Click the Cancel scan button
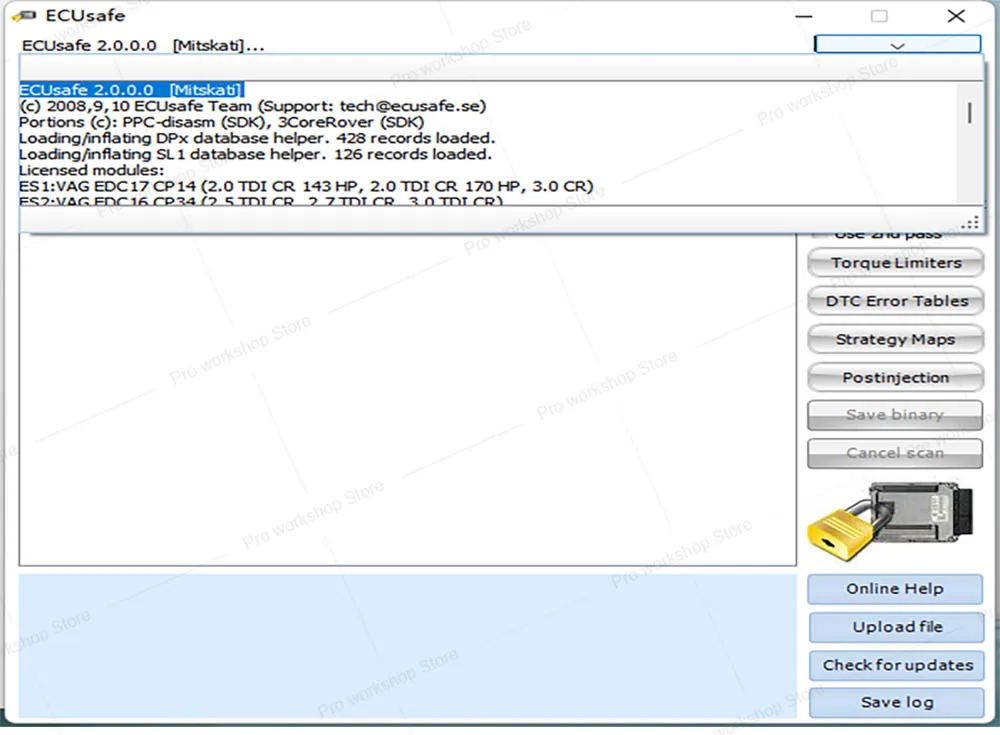Screen dimensions: 1000x735 895,454
